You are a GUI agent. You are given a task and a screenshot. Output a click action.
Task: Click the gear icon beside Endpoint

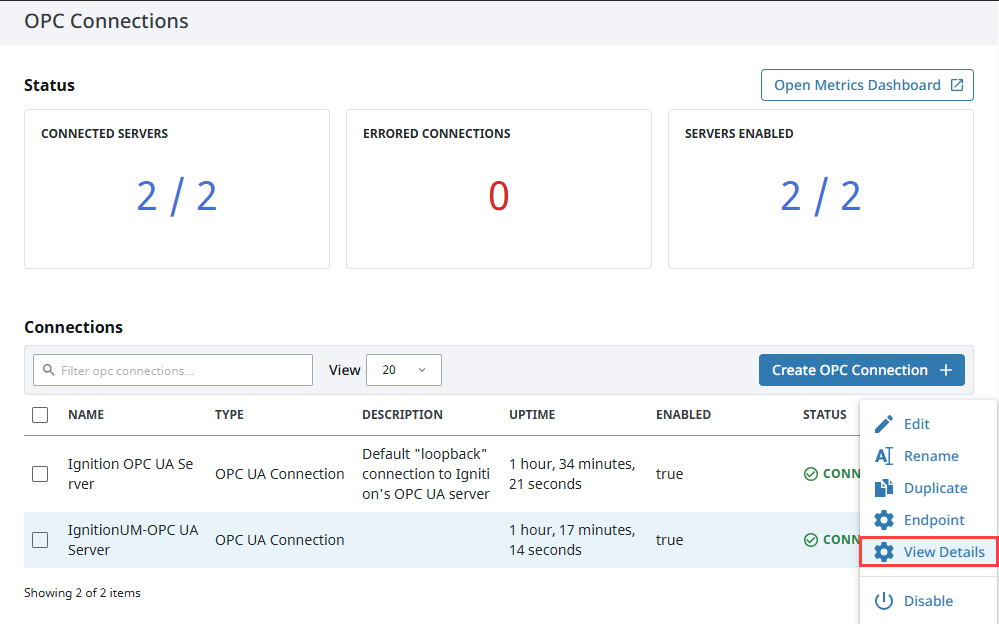pyautogui.click(x=884, y=520)
